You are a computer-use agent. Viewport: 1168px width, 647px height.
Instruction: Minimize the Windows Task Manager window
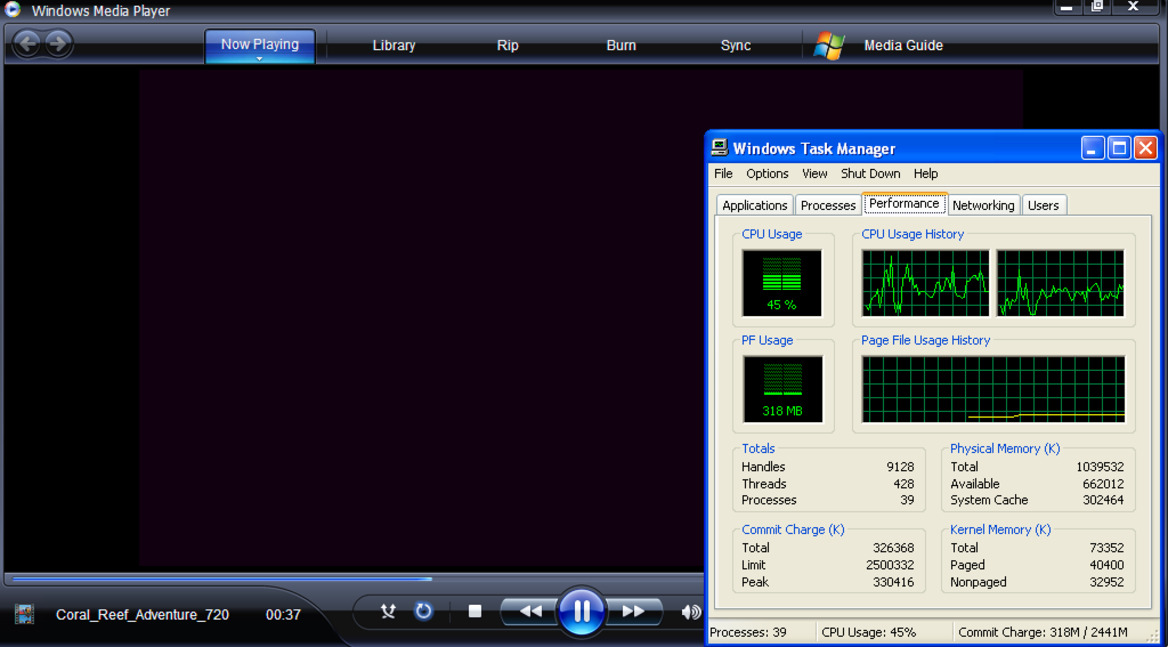click(1092, 148)
